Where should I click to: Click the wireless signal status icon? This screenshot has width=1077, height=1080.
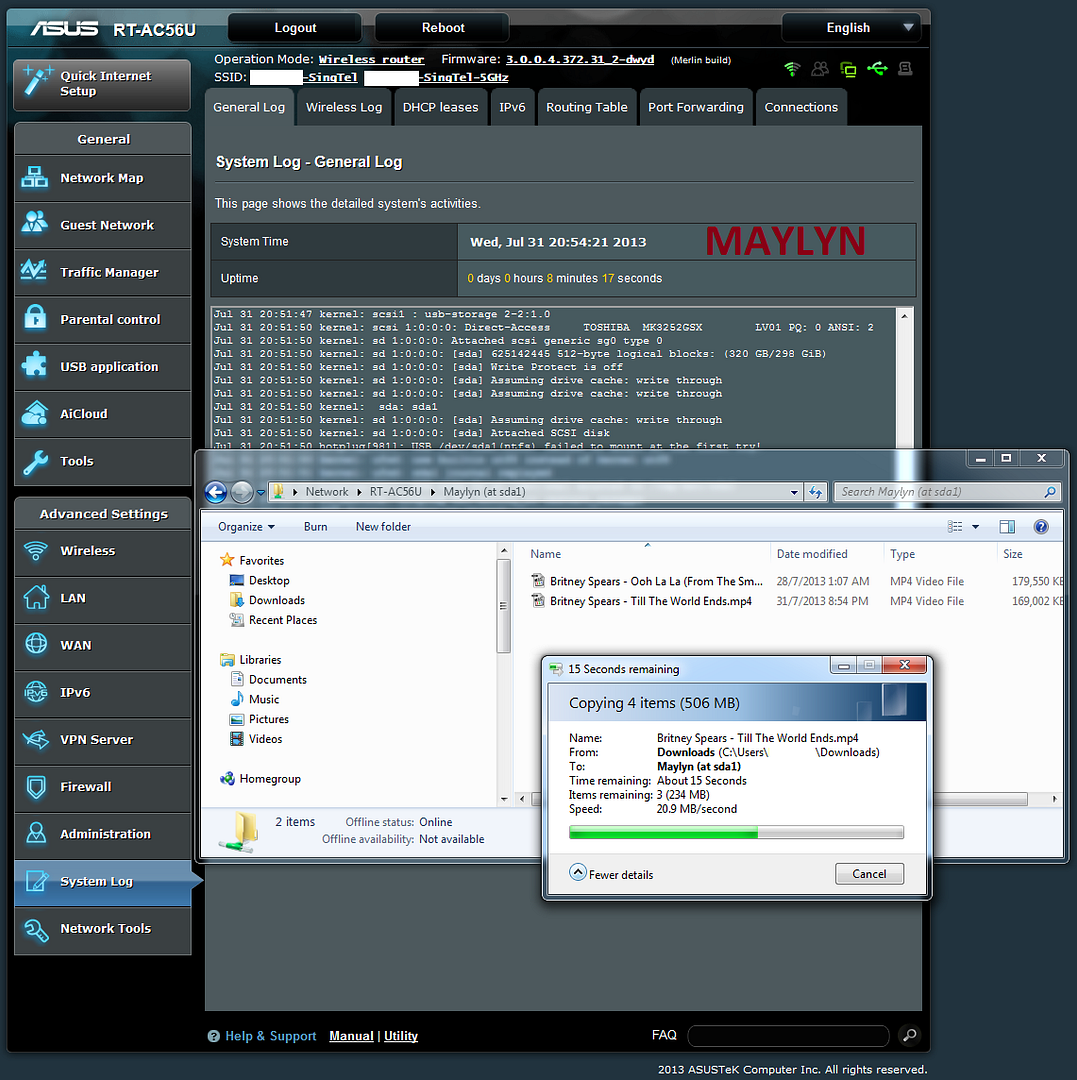click(x=792, y=69)
